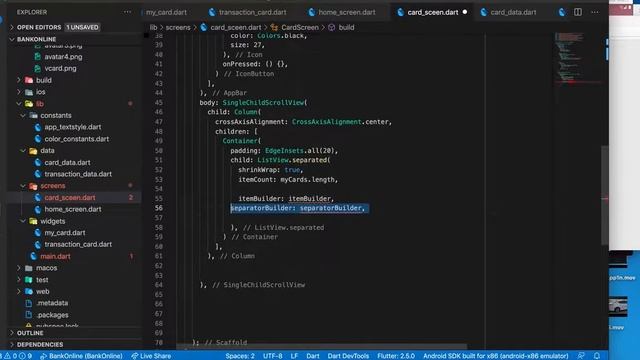Open home_screen.dart in explorer tree
The image size is (640, 360).
click(x=73, y=209)
